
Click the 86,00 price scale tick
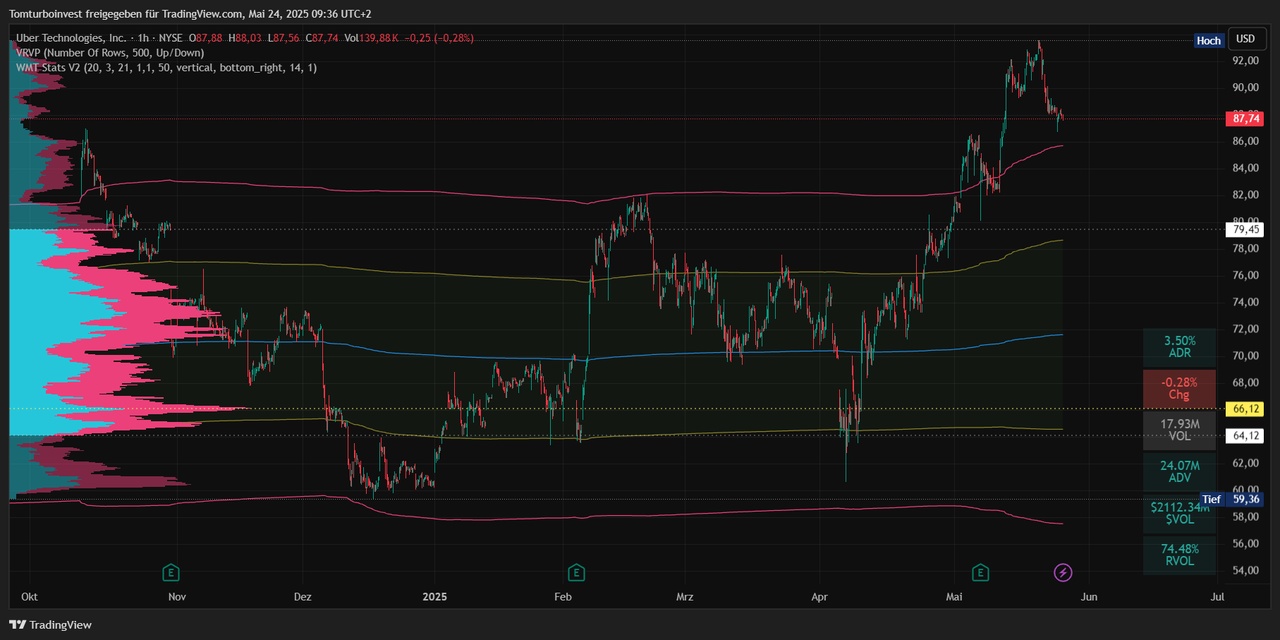tap(1245, 141)
